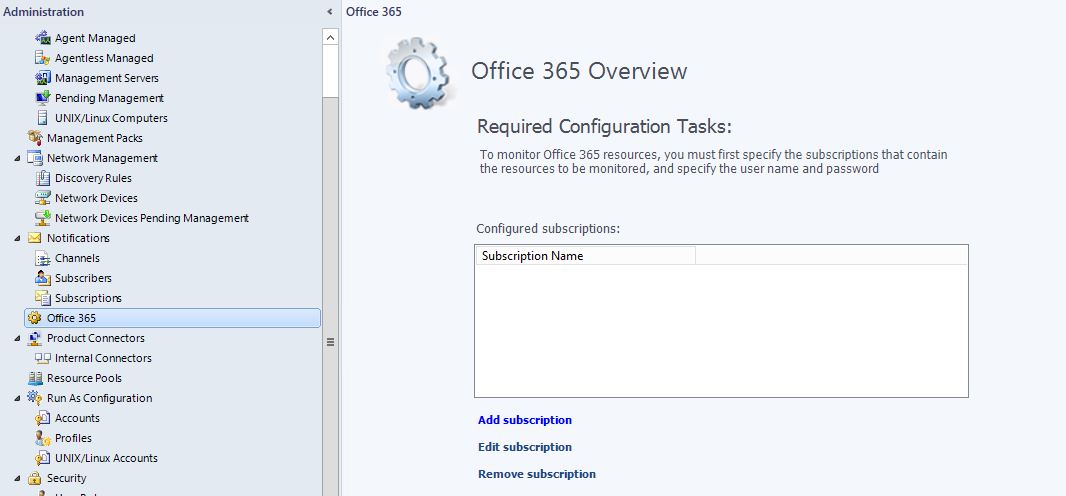Click the Network Devices icon

click(43, 198)
